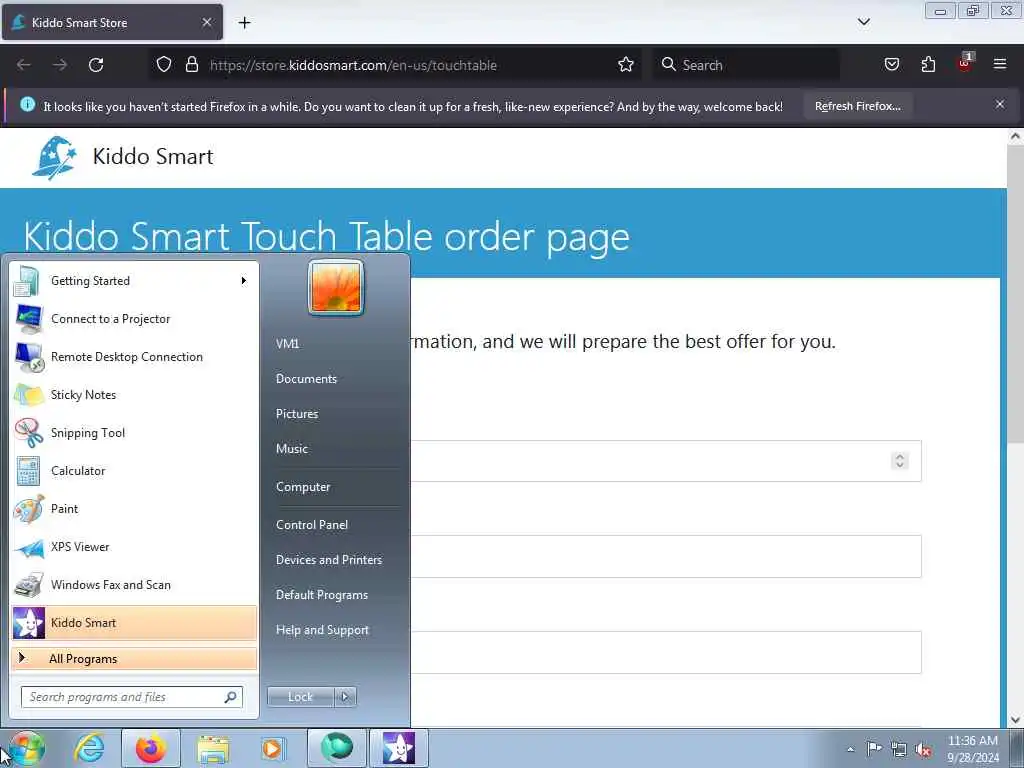Open Pictures library link
The width and height of the screenshot is (1024, 768).
297,414
